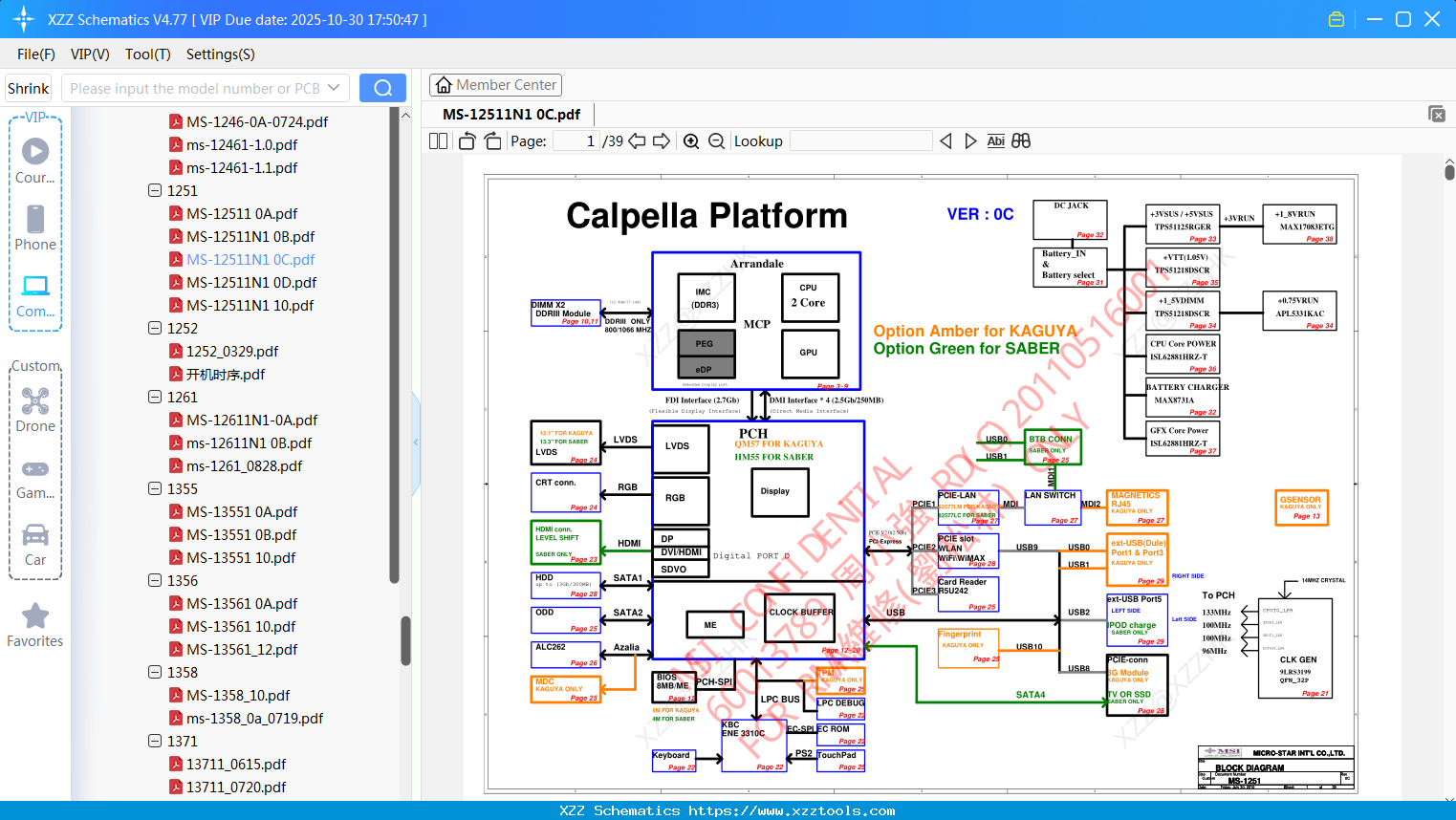Collapse the 1261 folder
This screenshot has height=820, width=1456.
click(x=155, y=397)
